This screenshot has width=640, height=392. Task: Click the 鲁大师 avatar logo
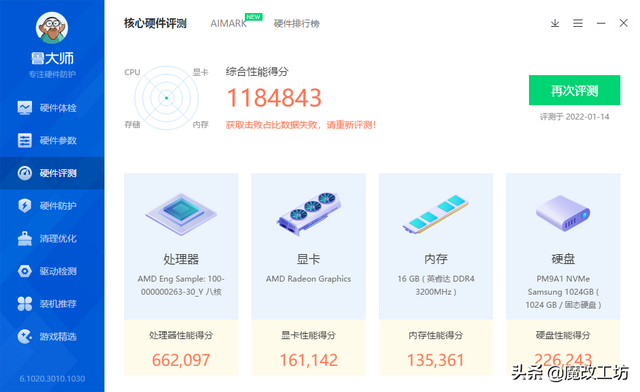coord(52,27)
